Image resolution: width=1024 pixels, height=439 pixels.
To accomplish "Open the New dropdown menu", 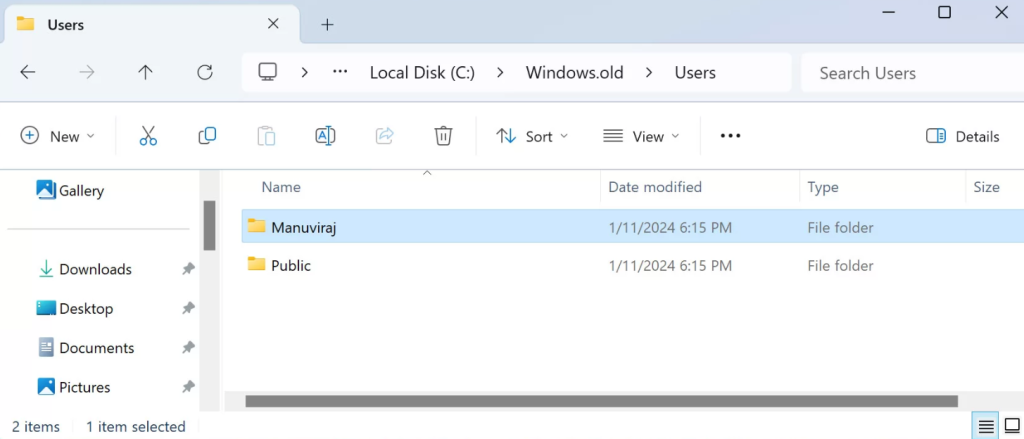I will [x=58, y=136].
